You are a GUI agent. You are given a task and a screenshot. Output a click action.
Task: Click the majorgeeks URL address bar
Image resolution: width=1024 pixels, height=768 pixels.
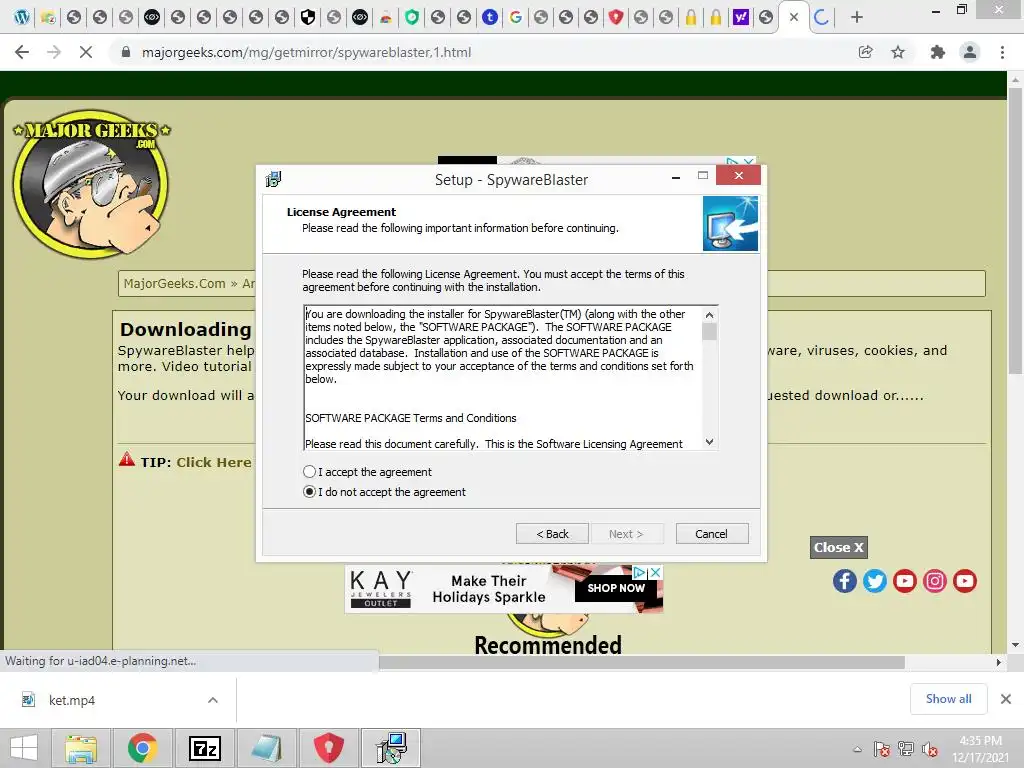click(x=306, y=52)
